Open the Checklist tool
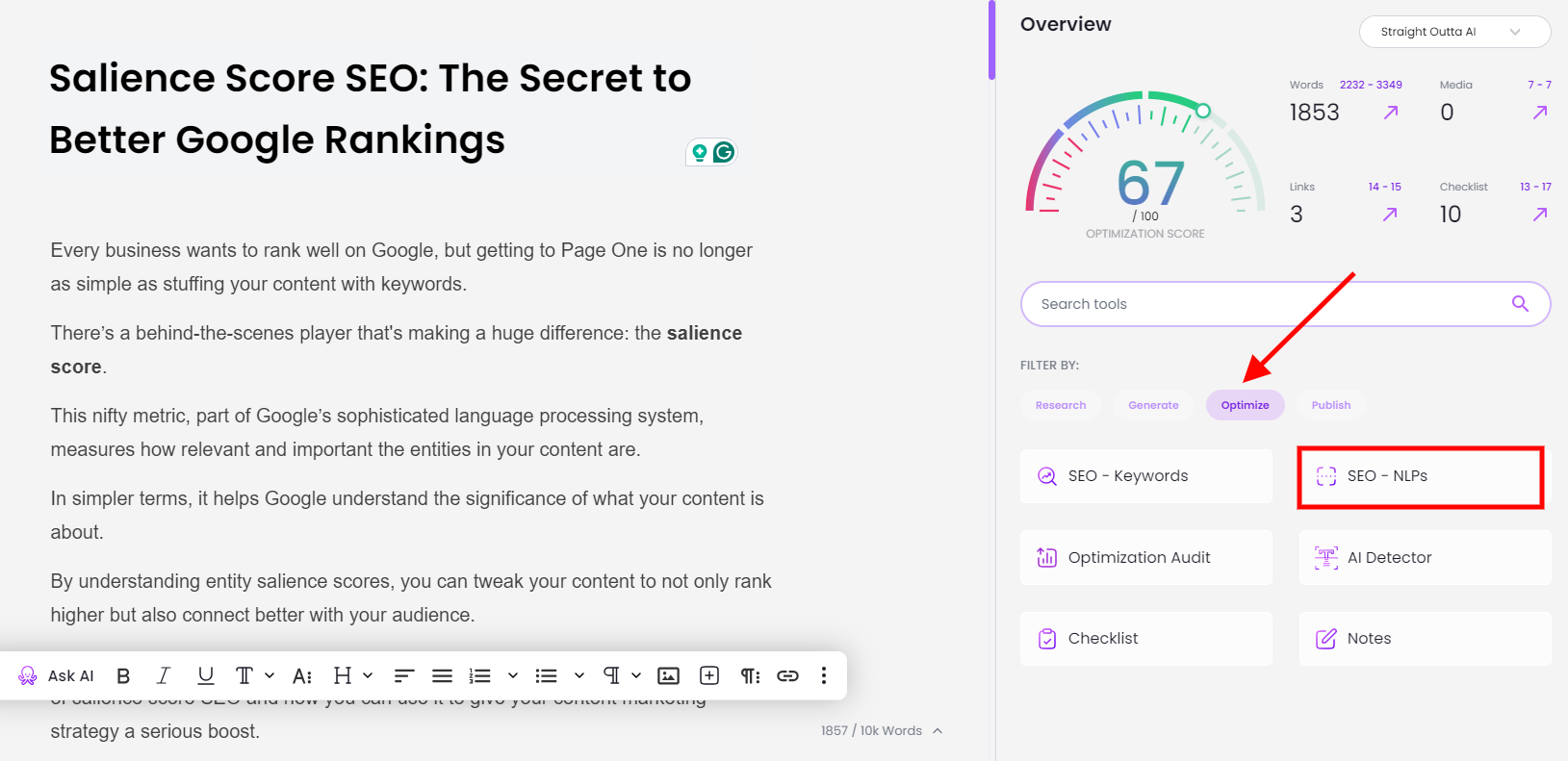 click(1146, 639)
